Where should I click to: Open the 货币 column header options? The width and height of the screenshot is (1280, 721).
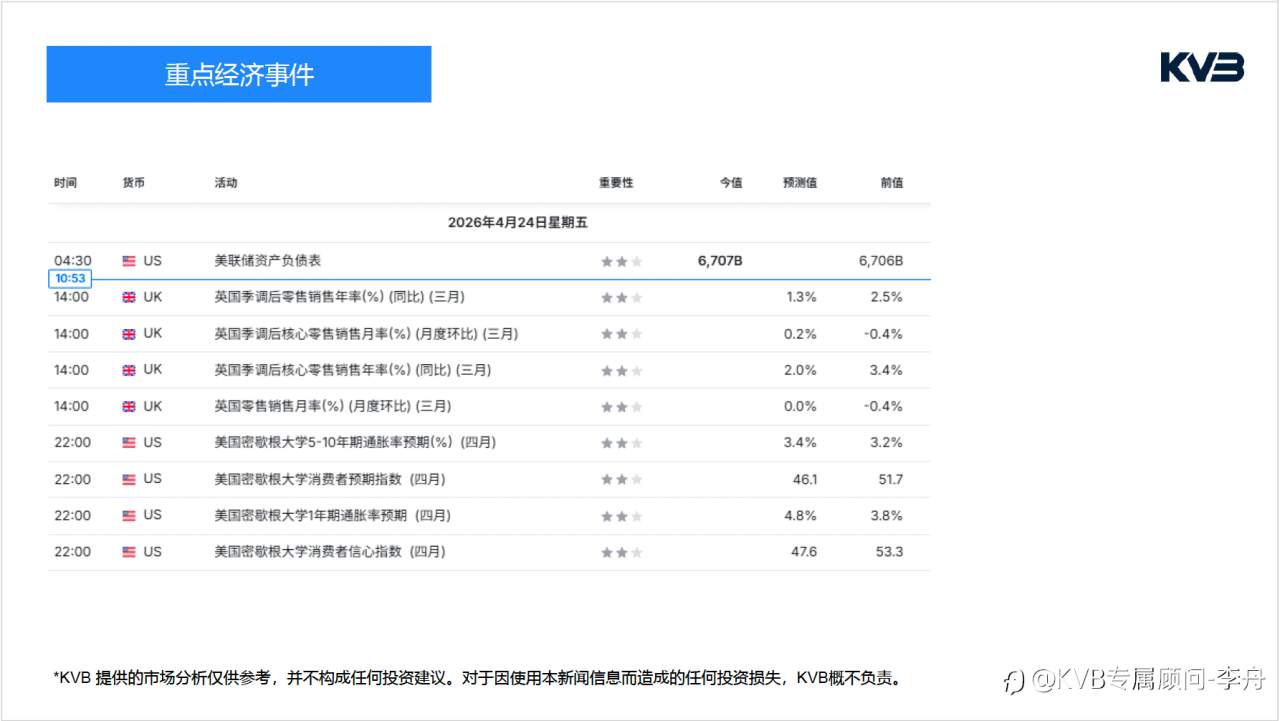[135, 182]
